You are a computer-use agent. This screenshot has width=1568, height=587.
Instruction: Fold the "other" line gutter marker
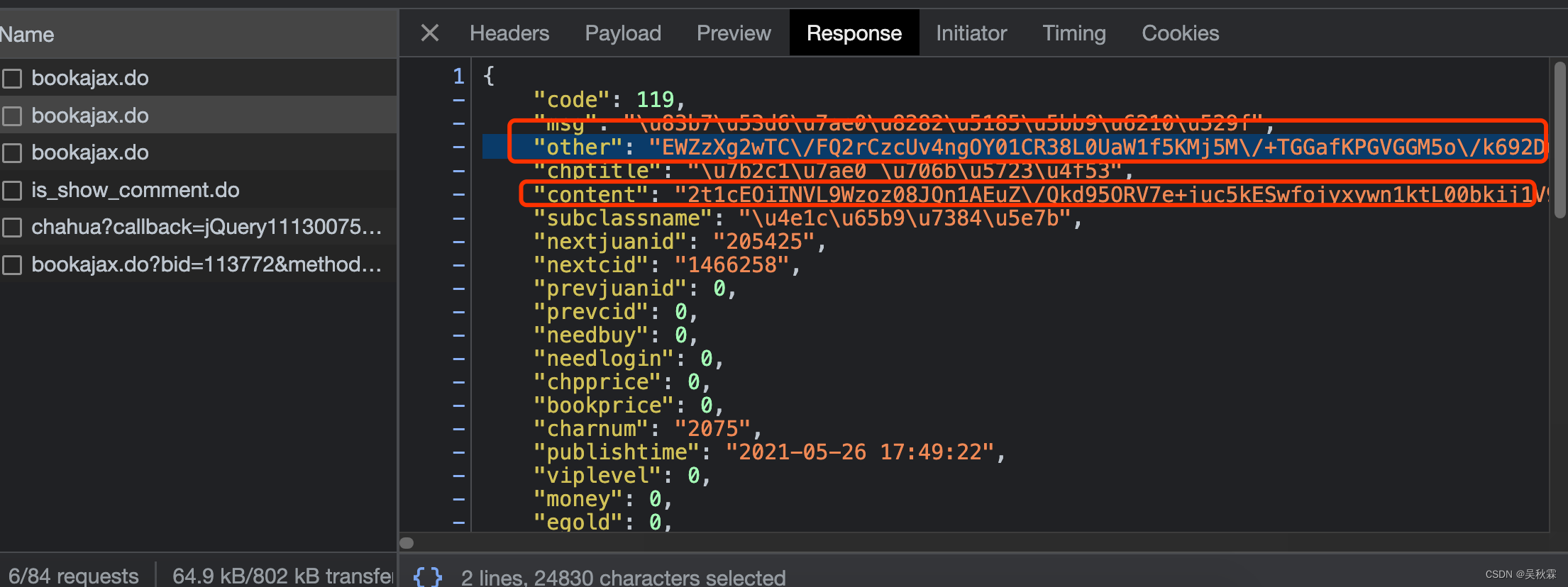tap(459, 147)
